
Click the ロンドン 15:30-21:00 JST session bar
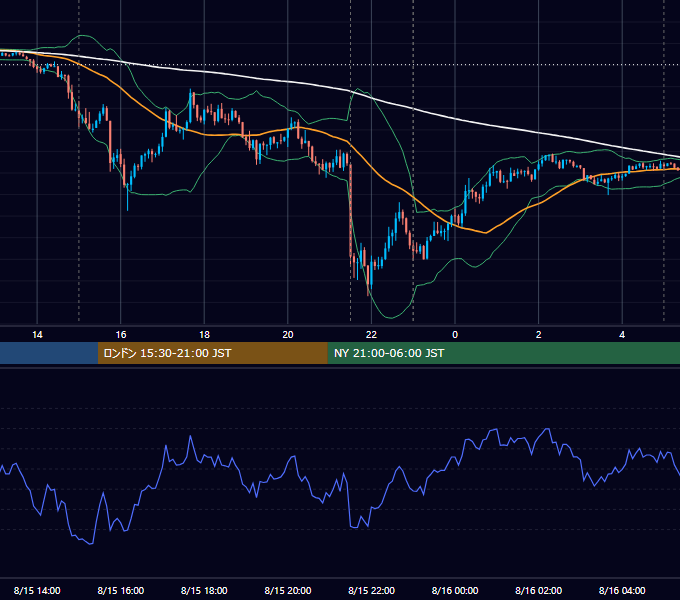(x=212, y=353)
